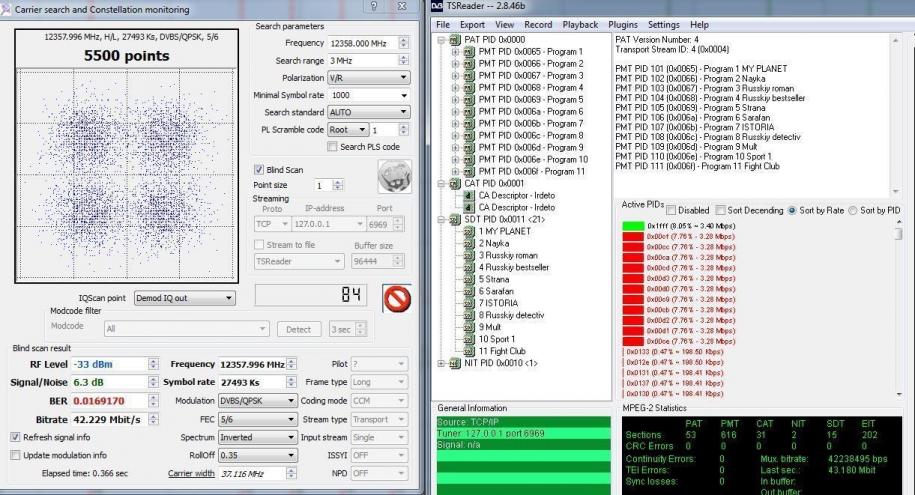
Task: Collapse the PAT PID 0x0000 tree node
Action: pos(442,40)
